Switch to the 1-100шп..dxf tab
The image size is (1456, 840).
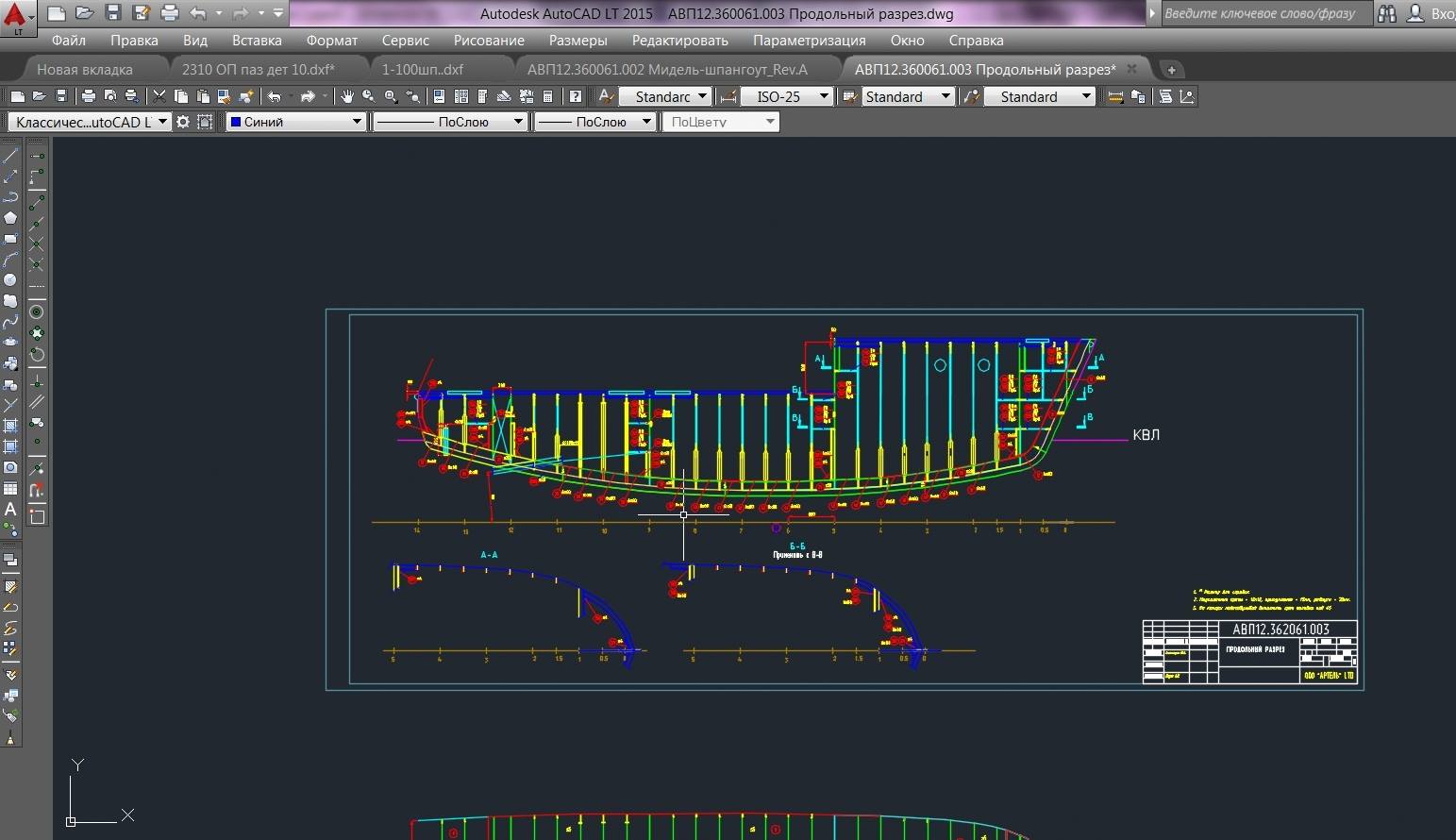[x=423, y=69]
